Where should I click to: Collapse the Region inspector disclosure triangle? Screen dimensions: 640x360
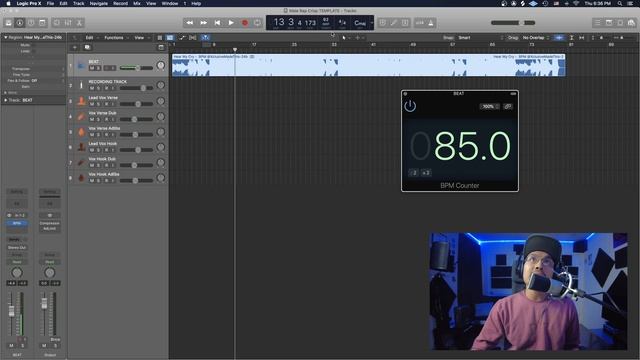click(x=6, y=37)
